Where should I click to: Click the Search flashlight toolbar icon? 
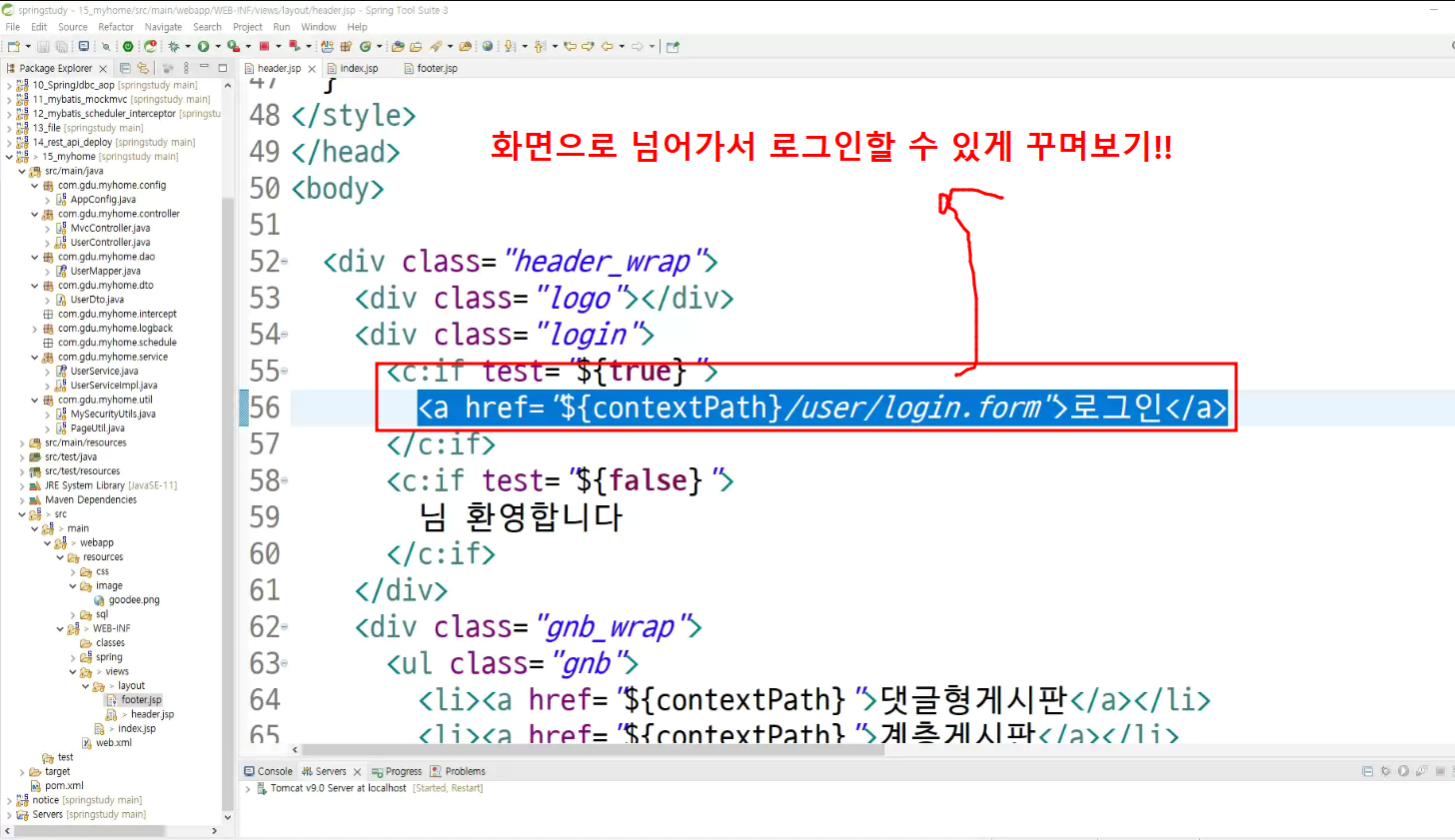click(x=436, y=46)
